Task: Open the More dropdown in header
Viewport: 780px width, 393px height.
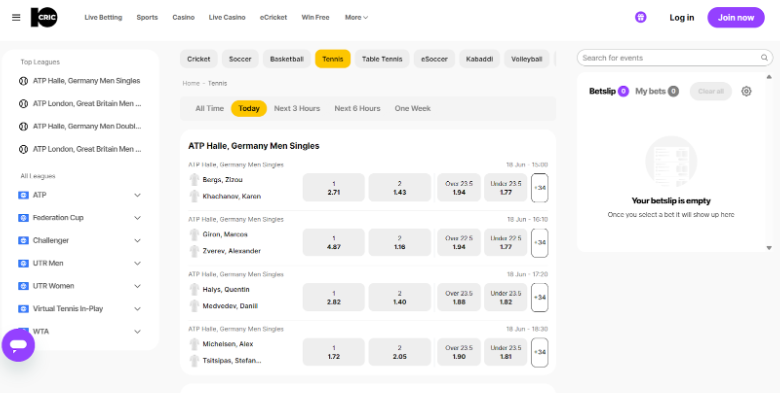Action: coord(356,17)
